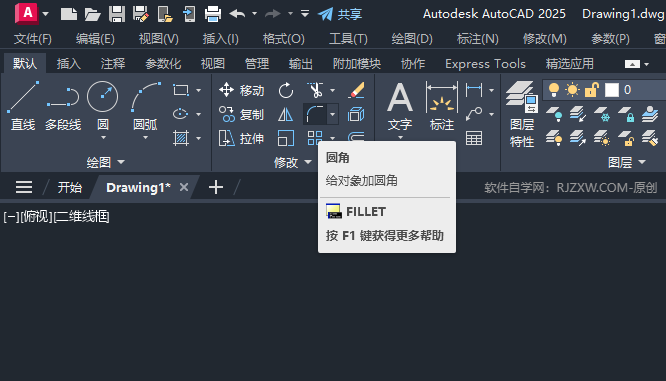Click the Undo arrow
The image size is (666, 381).
(x=237, y=14)
